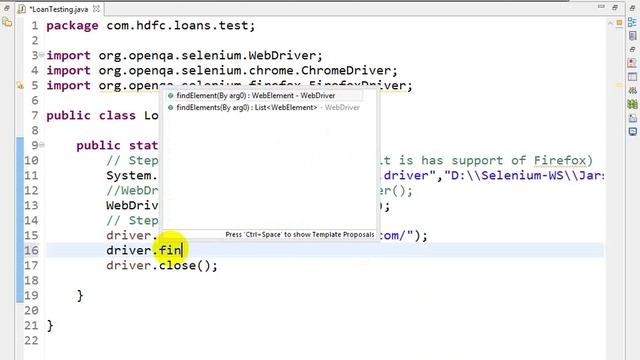
Task: Click the yellow overview ruler warning square
Action: [619, 23]
